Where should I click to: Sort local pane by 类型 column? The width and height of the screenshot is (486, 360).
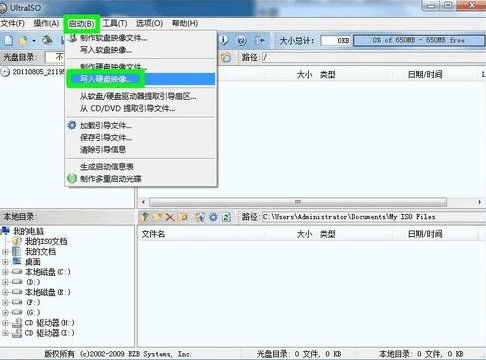coord(327,234)
